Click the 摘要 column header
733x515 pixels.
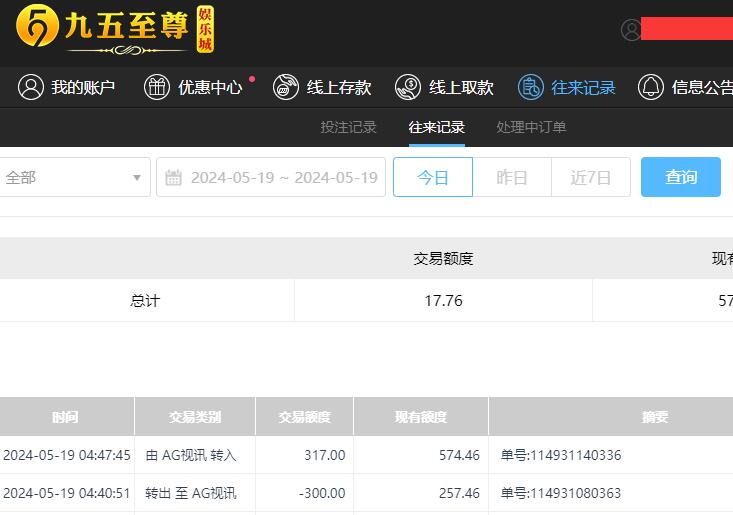coord(655,416)
